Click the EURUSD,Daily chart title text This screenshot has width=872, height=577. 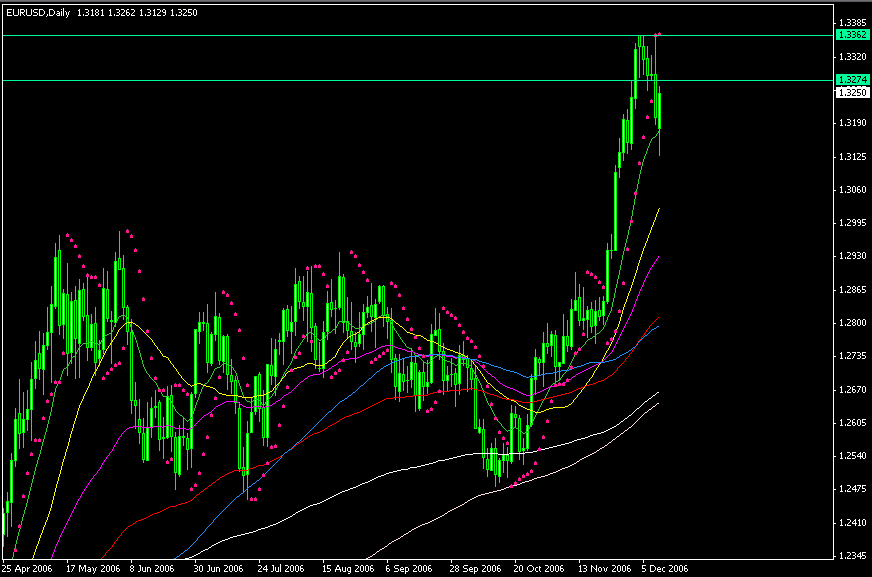tap(38, 13)
